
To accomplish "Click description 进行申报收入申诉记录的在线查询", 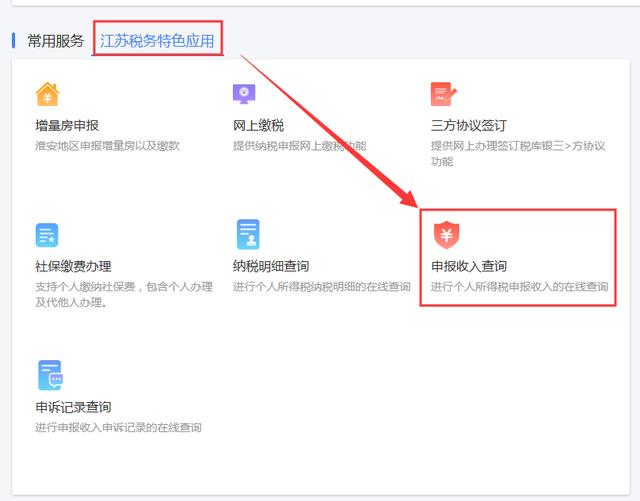I will [x=118, y=427].
